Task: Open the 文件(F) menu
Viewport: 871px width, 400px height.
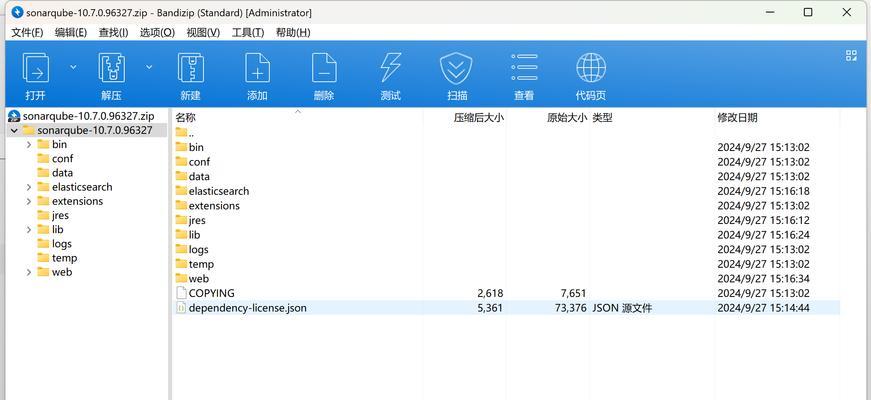Action: click(27, 32)
